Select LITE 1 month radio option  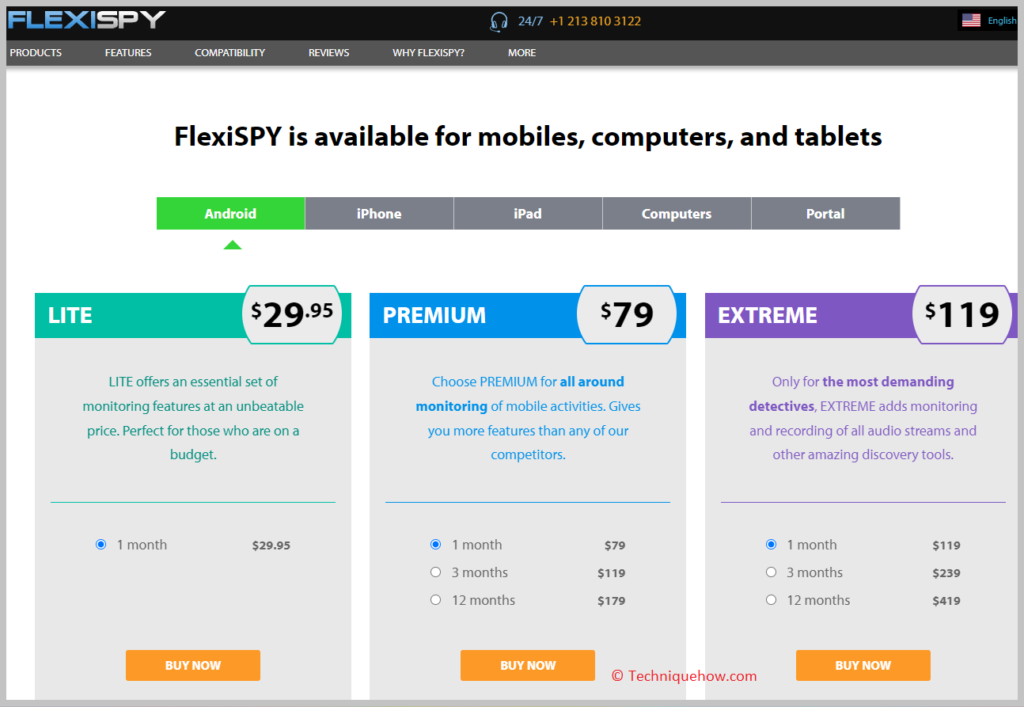pyautogui.click(x=101, y=544)
